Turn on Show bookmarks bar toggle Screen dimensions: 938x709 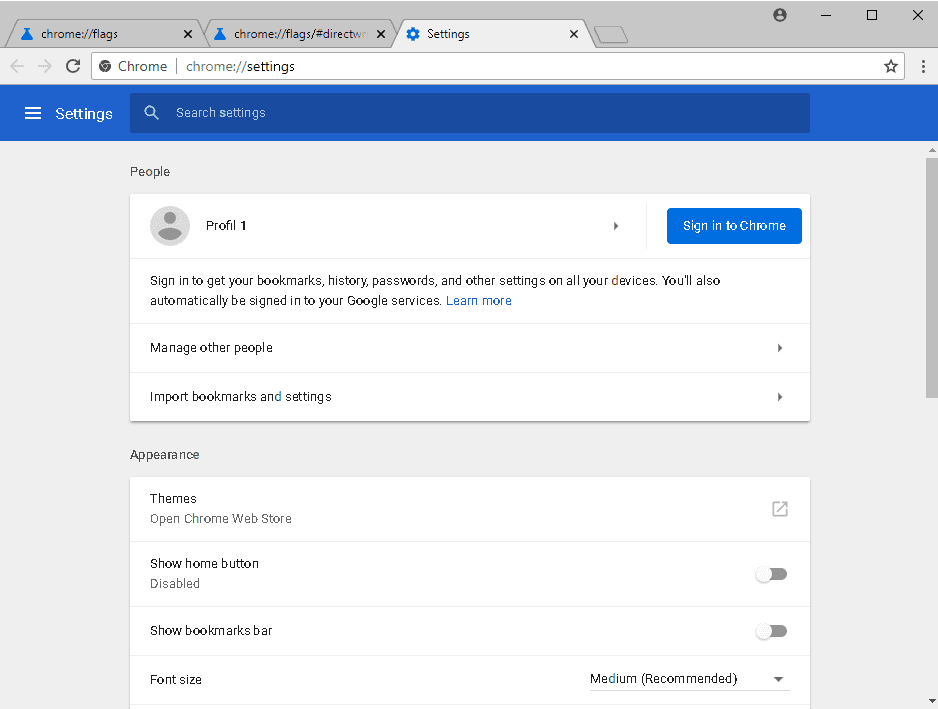pyautogui.click(x=771, y=631)
